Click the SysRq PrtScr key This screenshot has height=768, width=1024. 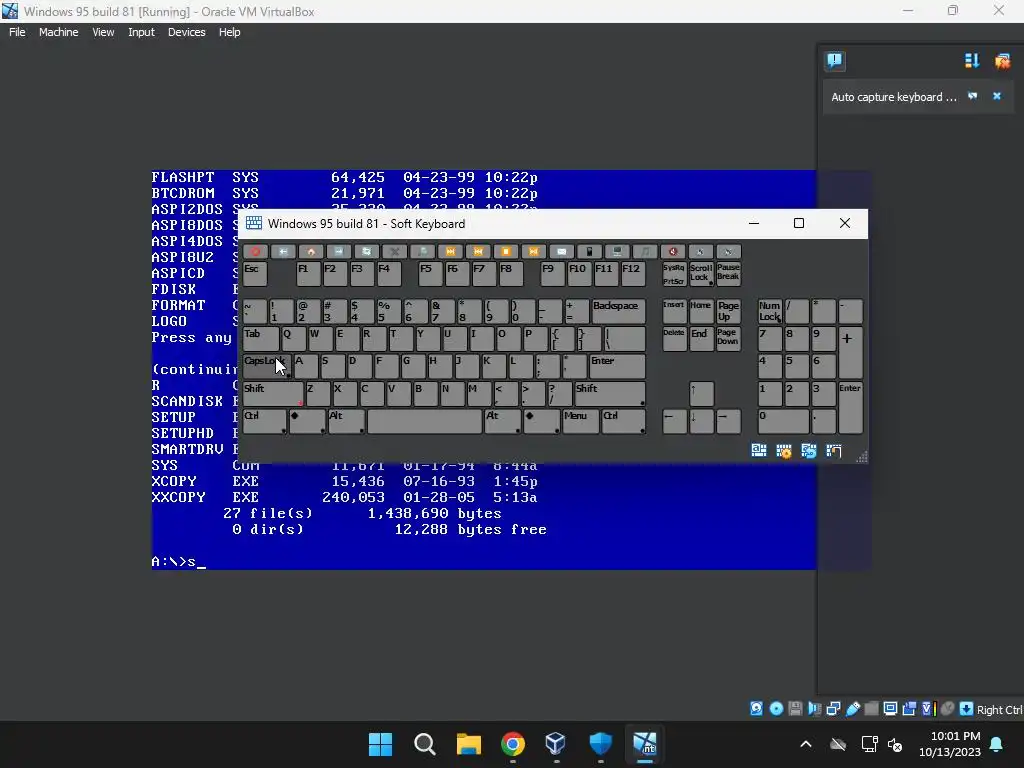click(x=674, y=274)
